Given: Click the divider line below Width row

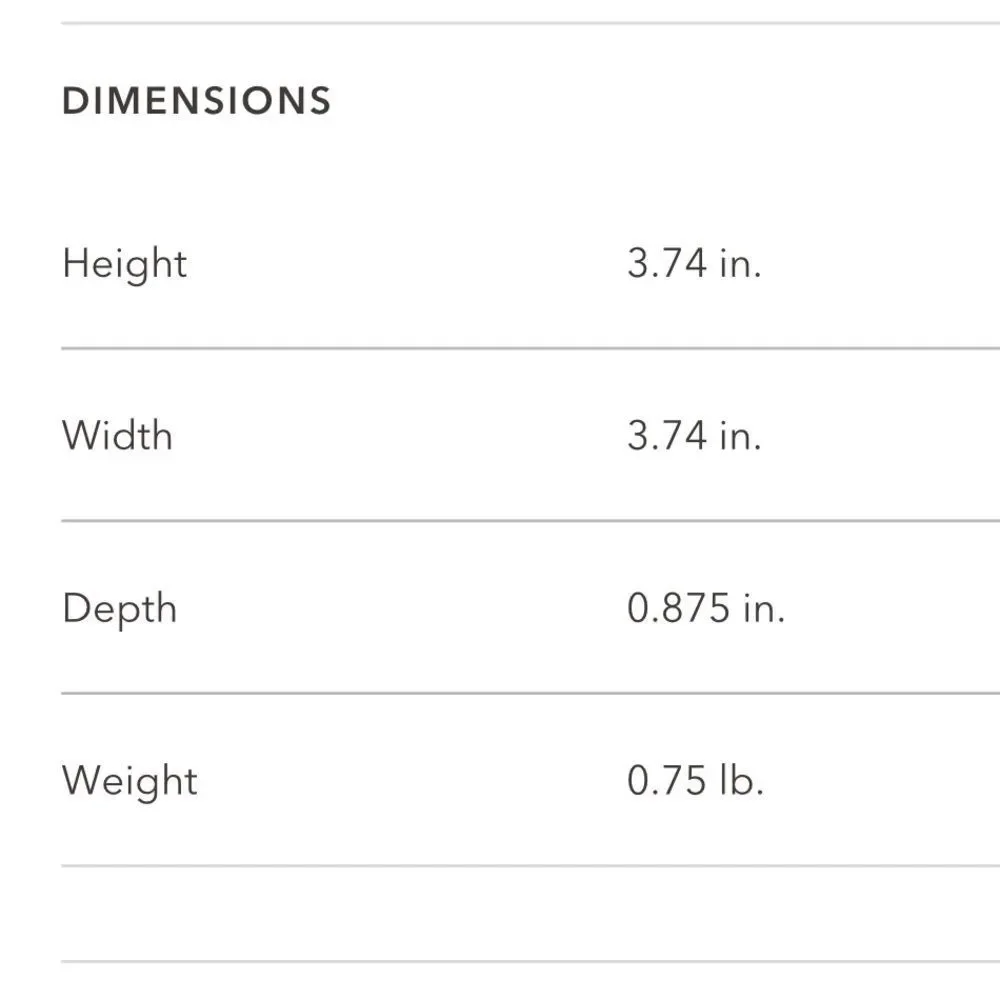Looking at the screenshot, I should [531, 521].
